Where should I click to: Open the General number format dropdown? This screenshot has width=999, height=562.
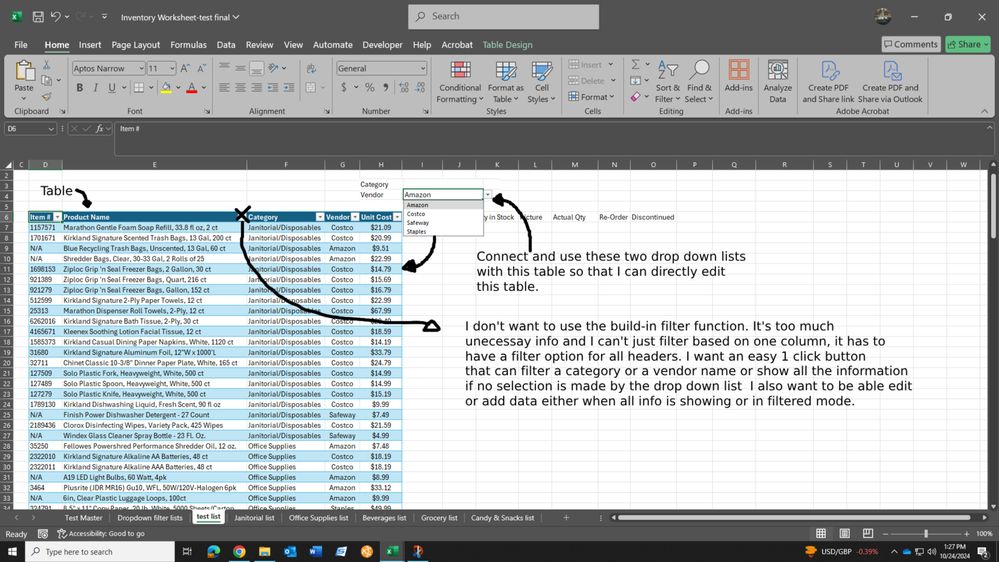click(422, 68)
